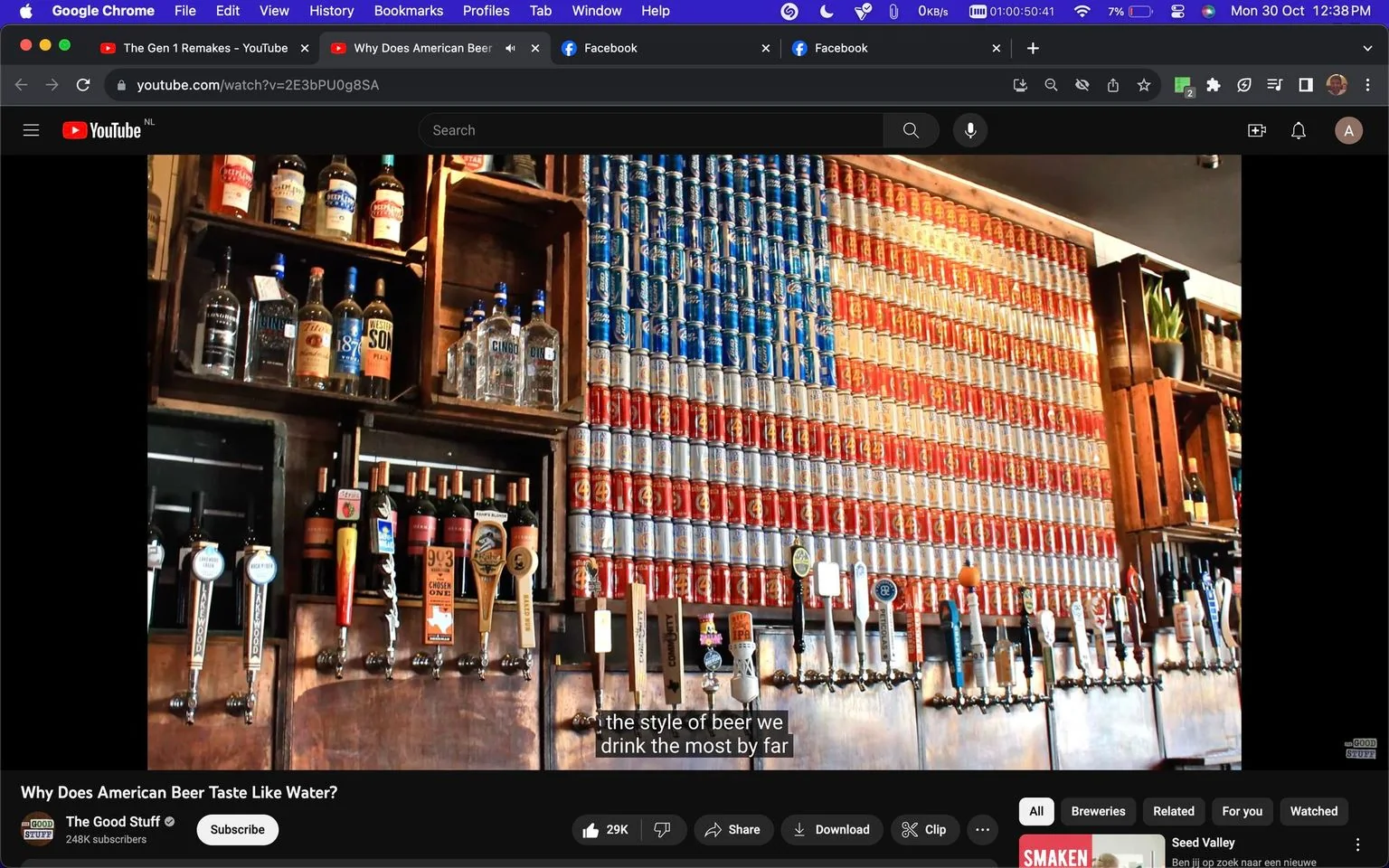Click the blocked tracking eye icon
The height and width of the screenshot is (868, 1389).
1082,85
